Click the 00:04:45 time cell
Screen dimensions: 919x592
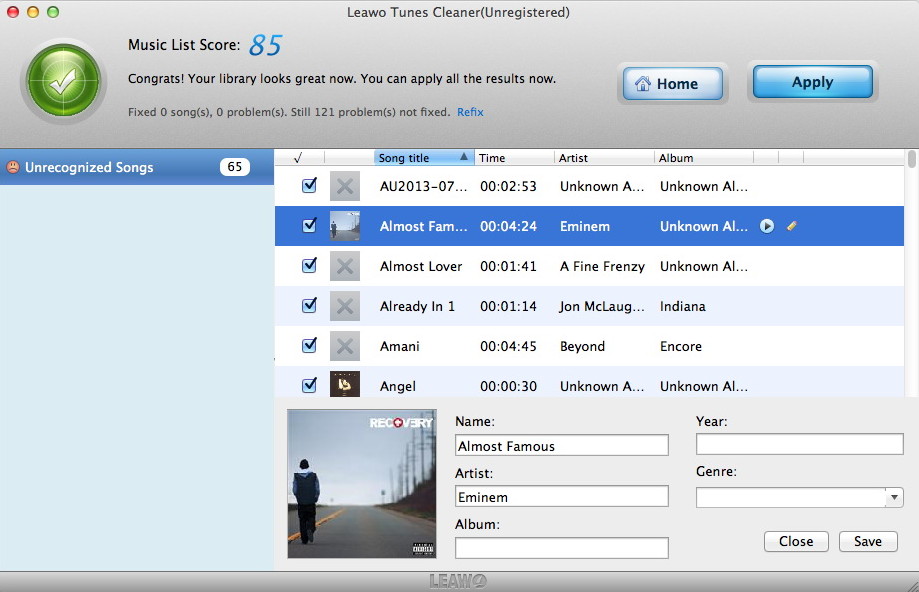(508, 346)
